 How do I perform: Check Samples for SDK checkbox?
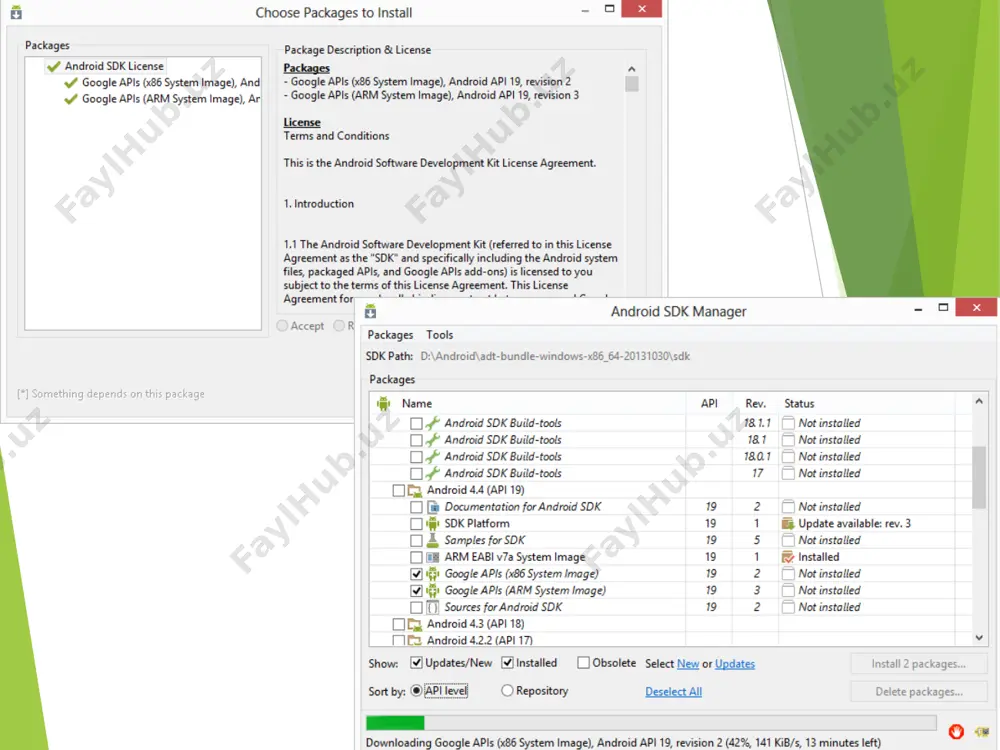(416, 540)
